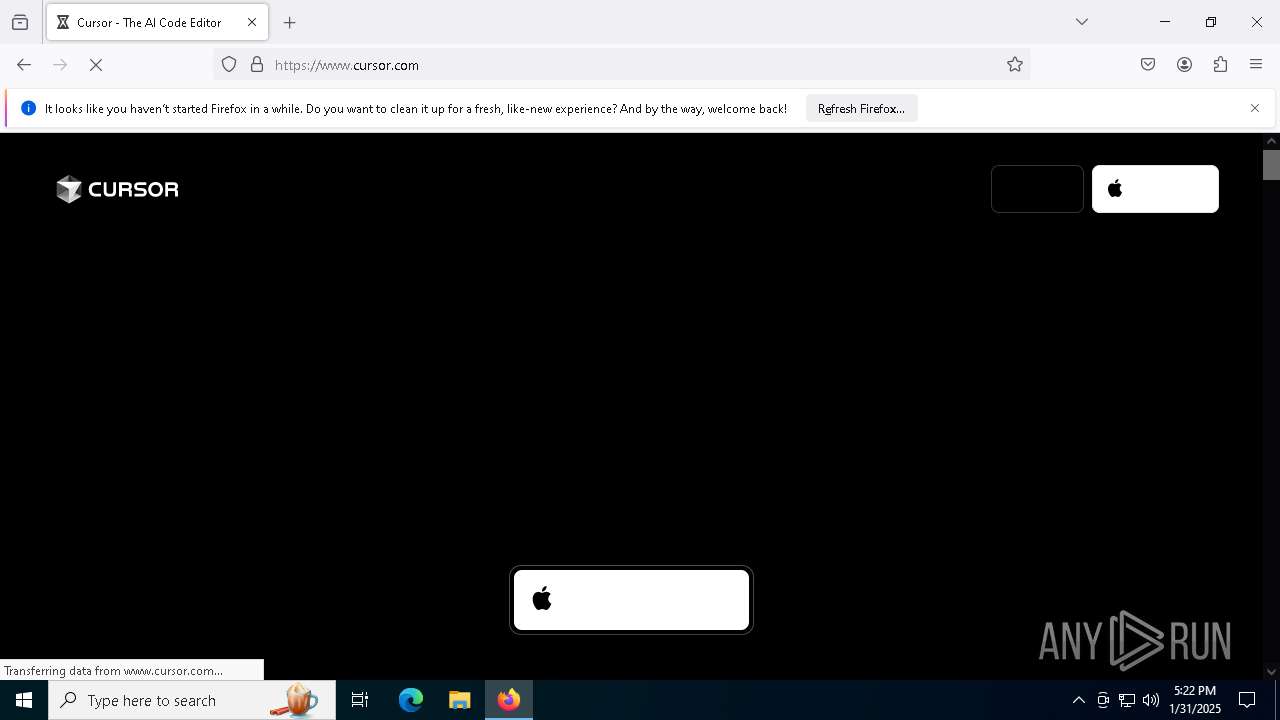Image resolution: width=1280 pixels, height=720 pixels.
Task: Open network status tray icon
Action: 1127,700
